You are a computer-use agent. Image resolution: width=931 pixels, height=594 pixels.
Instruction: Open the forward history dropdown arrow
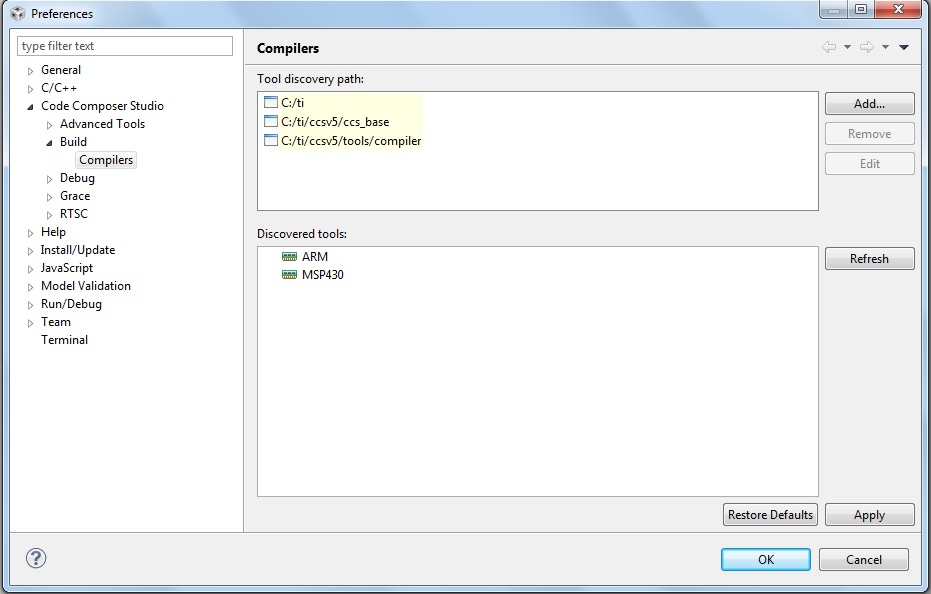(x=885, y=47)
